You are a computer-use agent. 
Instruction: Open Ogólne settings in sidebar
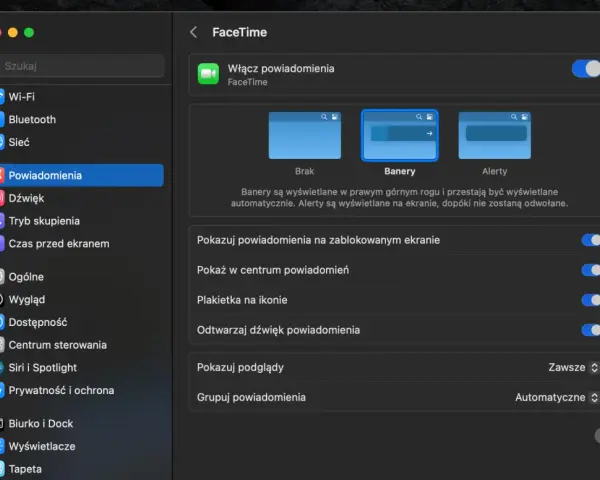click(x=82, y=277)
